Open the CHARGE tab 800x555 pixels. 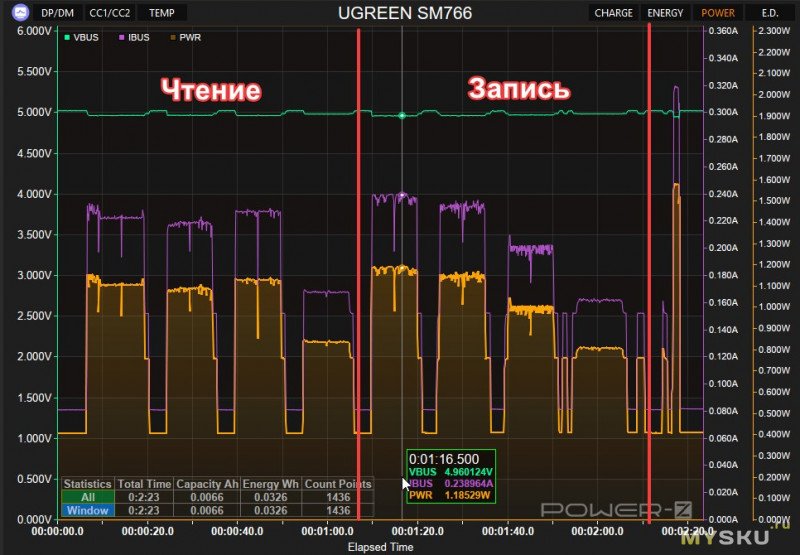click(x=613, y=13)
